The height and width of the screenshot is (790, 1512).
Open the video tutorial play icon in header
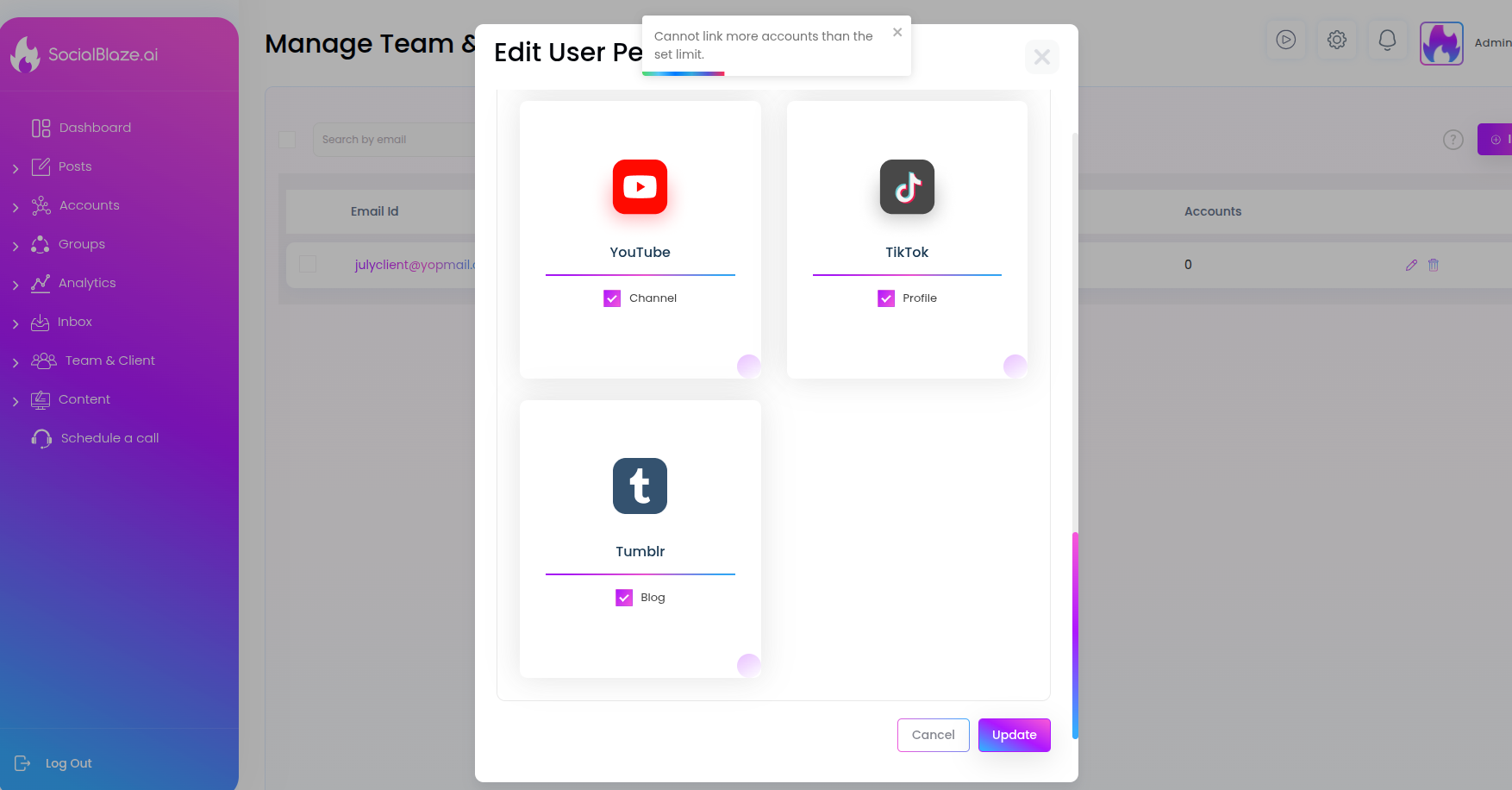coord(1286,40)
